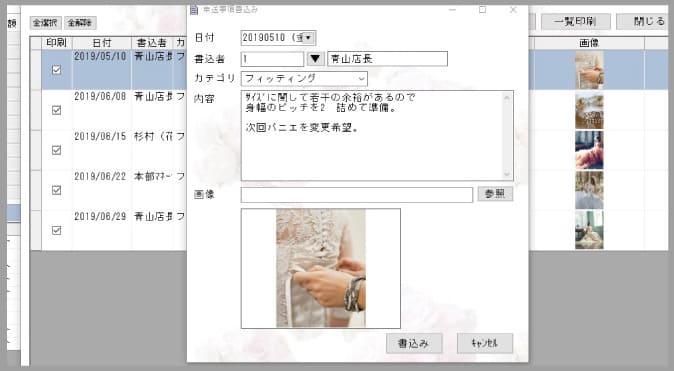Select the 2019/06/22 date cell
This screenshot has height=371, width=674.
pyautogui.click(x=102, y=190)
